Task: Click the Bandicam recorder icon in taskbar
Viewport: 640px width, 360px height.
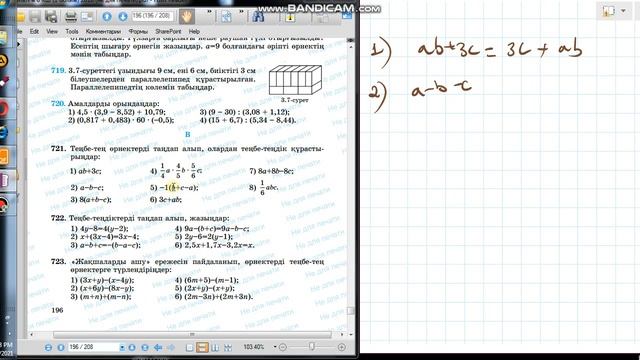Action: pyautogui.click(x=4, y=205)
